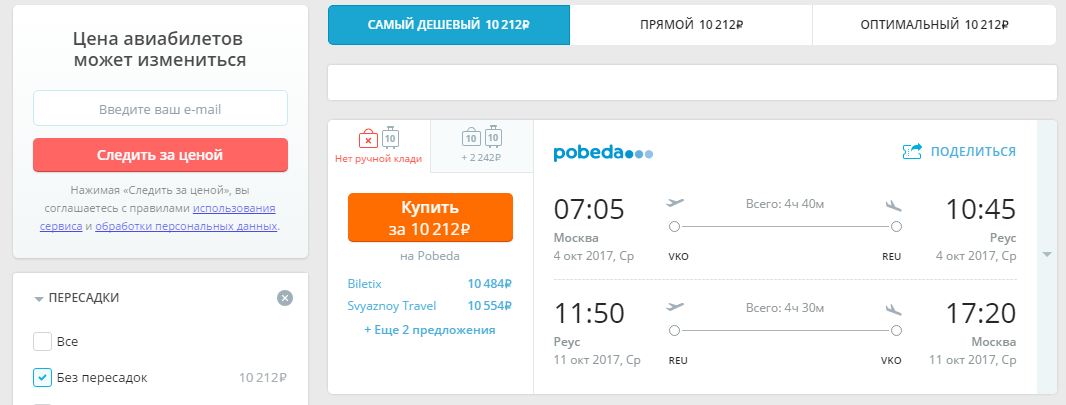Buy the ticket for 10 212₽
Image resolution: width=1066 pixels, height=405 pixels.
(x=430, y=217)
